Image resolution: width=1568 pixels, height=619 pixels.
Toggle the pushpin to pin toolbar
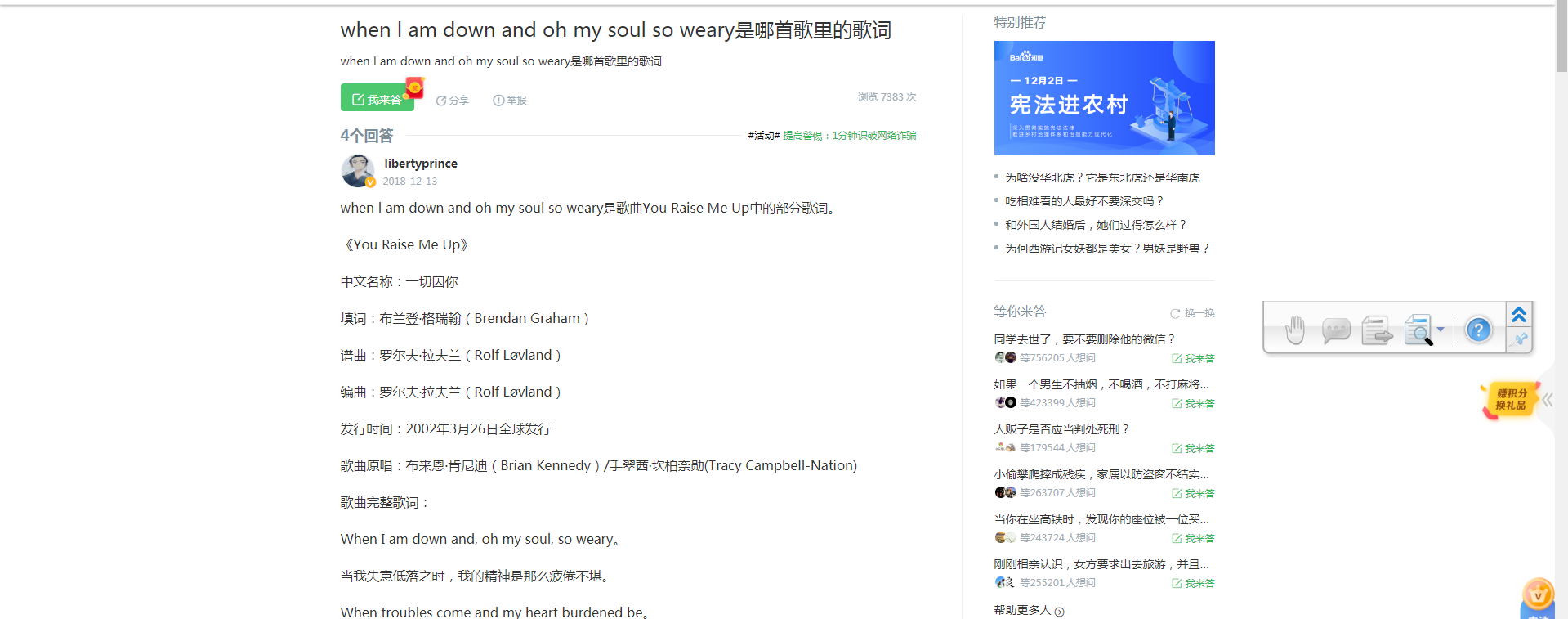(x=1520, y=339)
